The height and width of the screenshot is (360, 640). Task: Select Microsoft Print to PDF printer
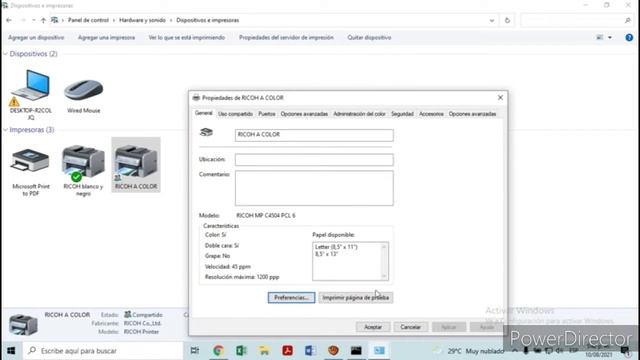pyautogui.click(x=31, y=172)
